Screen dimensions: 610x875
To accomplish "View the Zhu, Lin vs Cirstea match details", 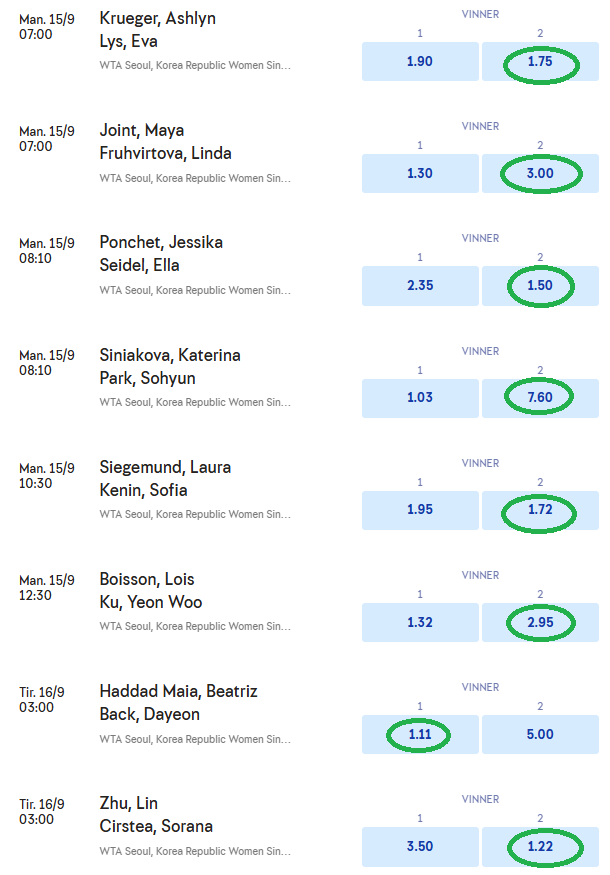I will coord(155,815).
